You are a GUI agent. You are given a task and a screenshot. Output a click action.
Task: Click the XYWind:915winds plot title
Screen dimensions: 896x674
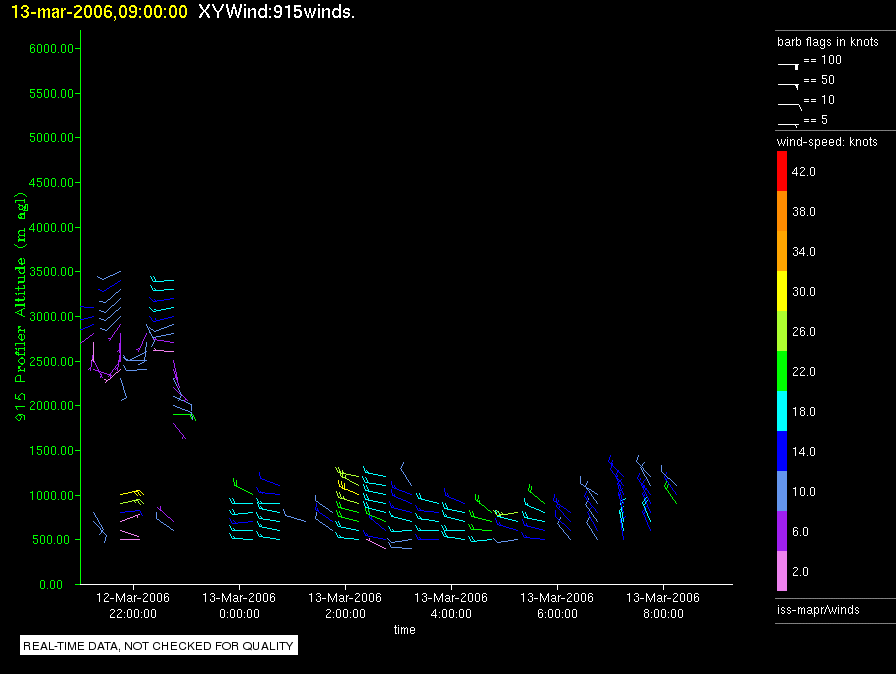[276, 11]
